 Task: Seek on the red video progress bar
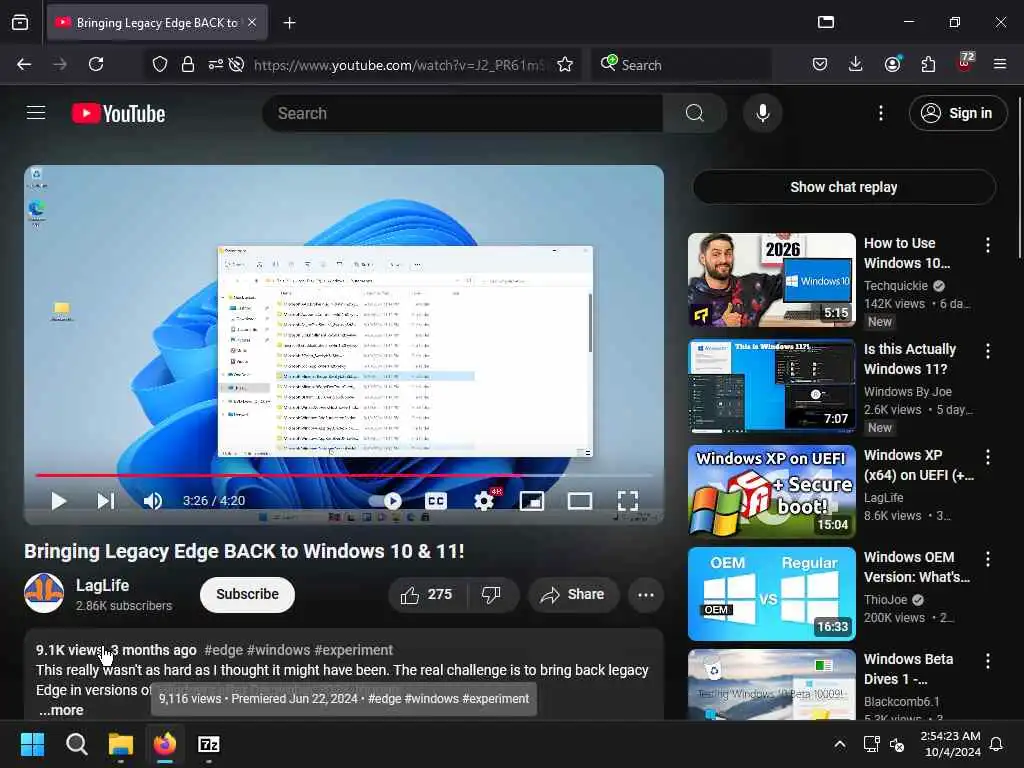(x=344, y=475)
